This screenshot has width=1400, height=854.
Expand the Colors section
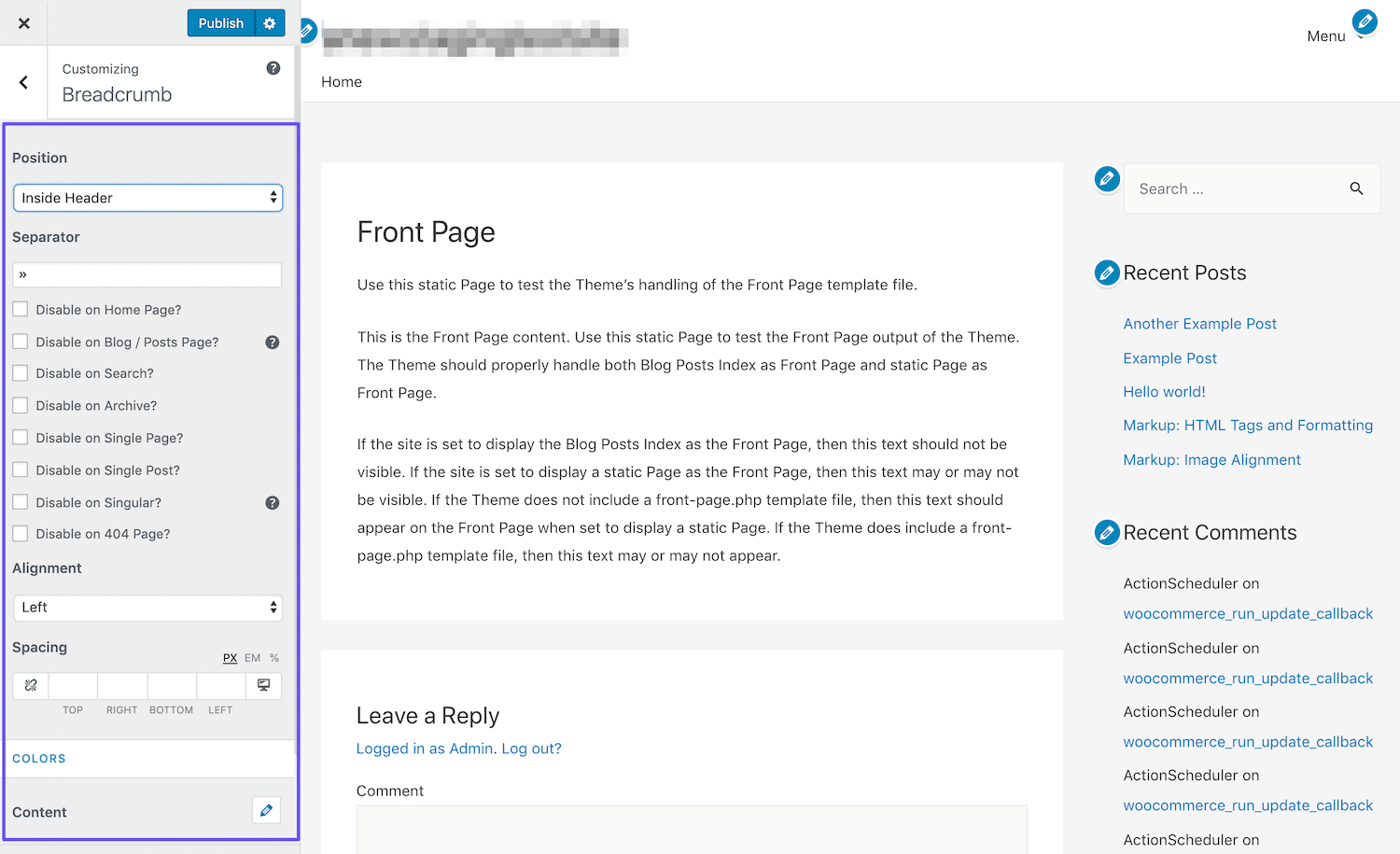[39, 758]
